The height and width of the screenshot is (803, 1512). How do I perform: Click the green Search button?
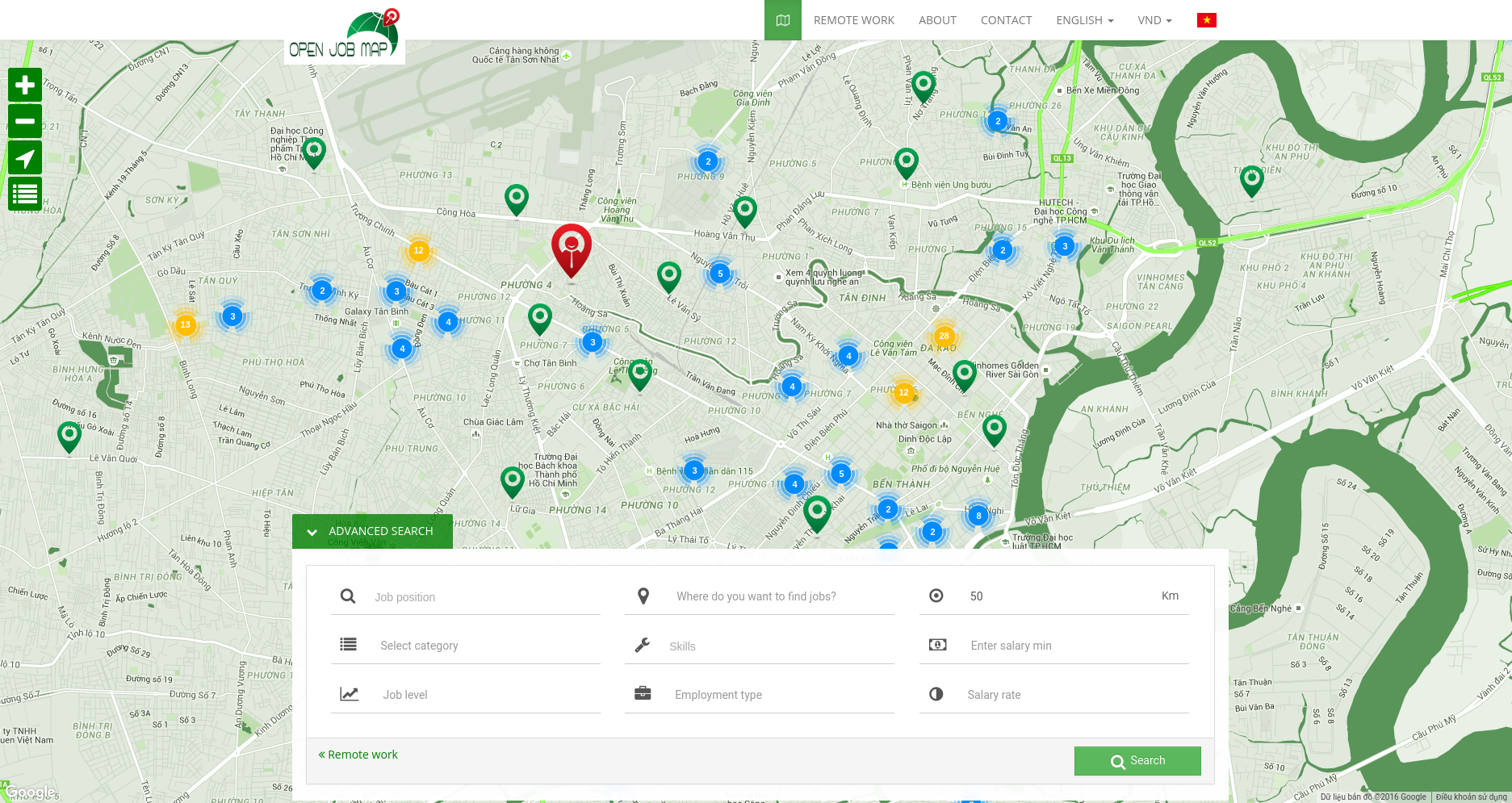point(1137,760)
